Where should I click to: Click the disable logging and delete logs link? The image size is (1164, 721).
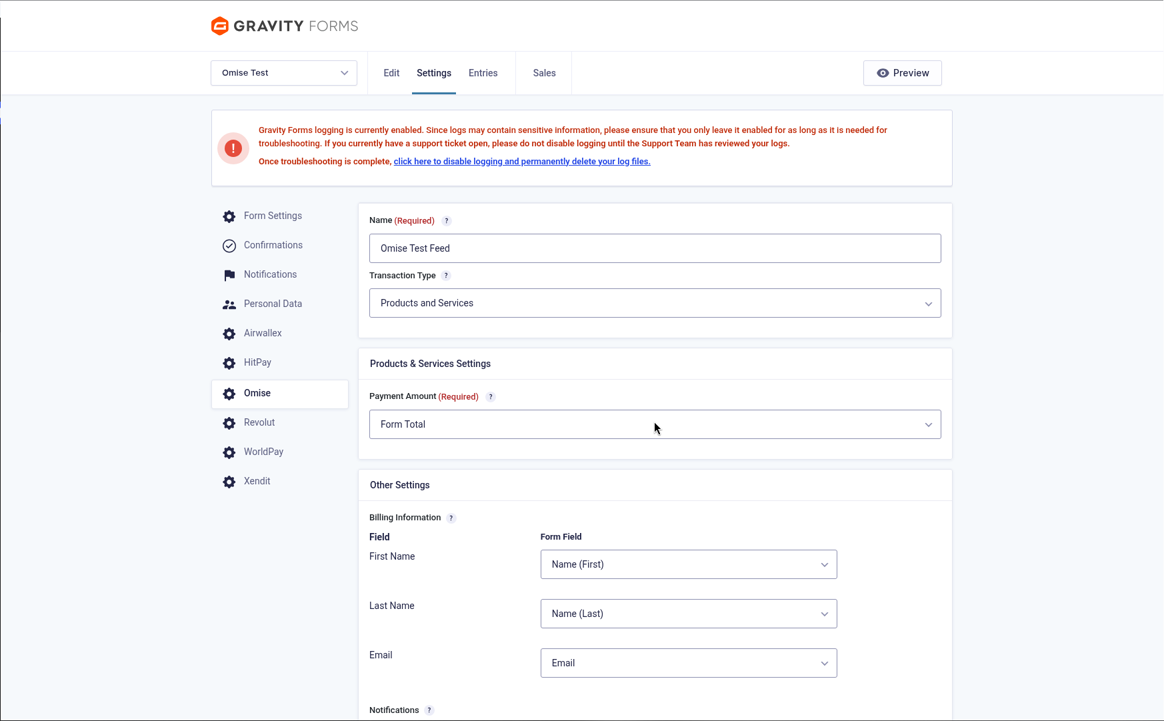pyautogui.click(x=522, y=161)
